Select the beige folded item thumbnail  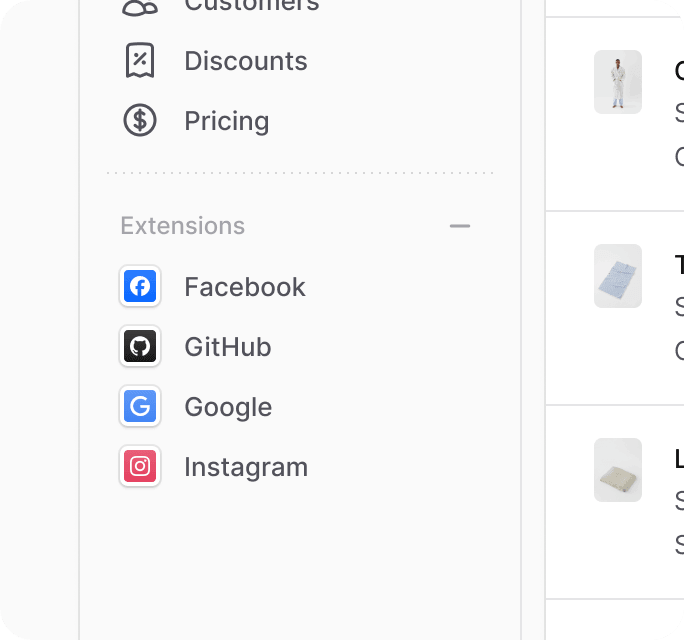(x=618, y=470)
